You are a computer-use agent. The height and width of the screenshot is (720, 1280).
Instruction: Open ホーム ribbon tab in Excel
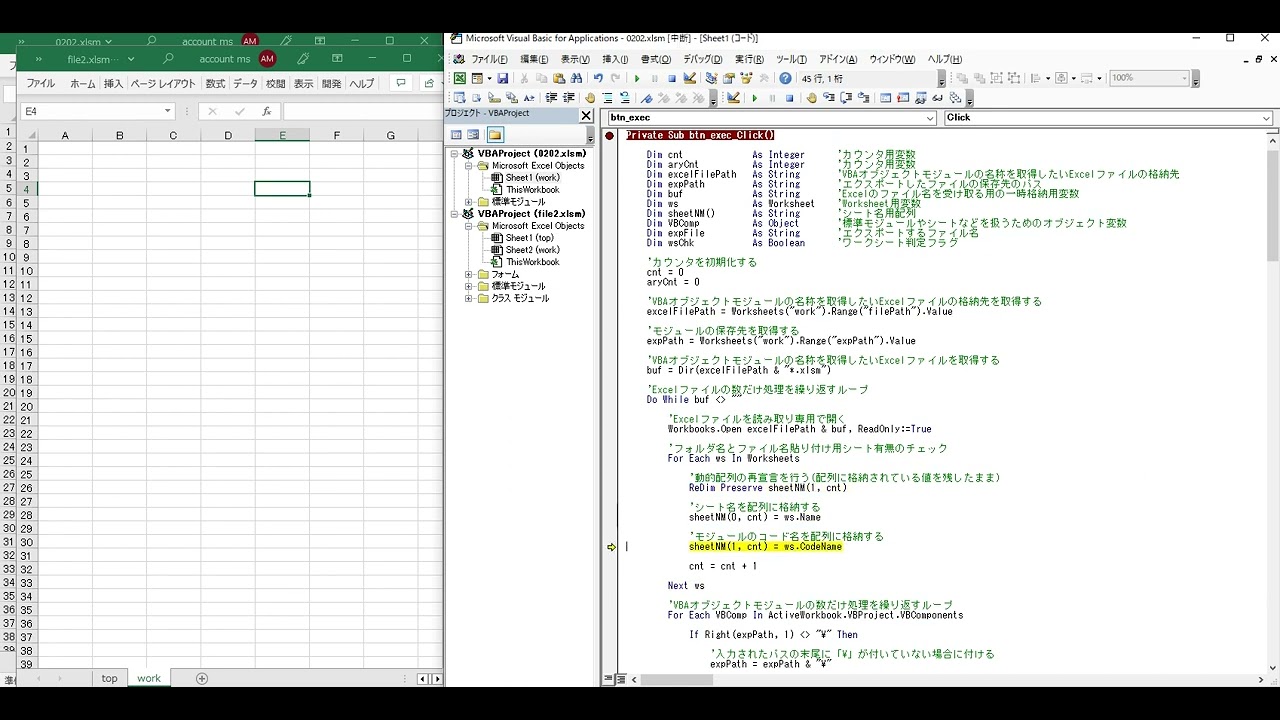coord(83,84)
